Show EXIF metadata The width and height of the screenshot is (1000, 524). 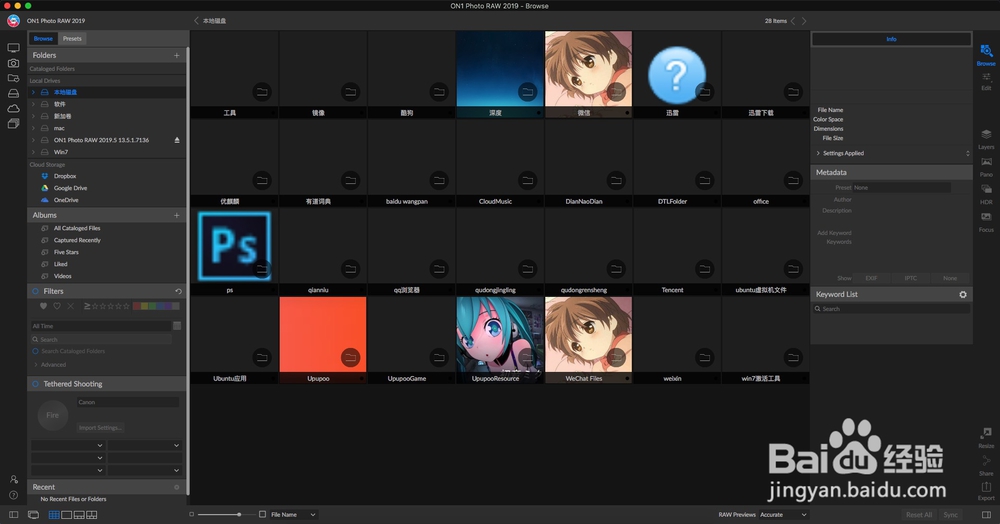point(871,278)
